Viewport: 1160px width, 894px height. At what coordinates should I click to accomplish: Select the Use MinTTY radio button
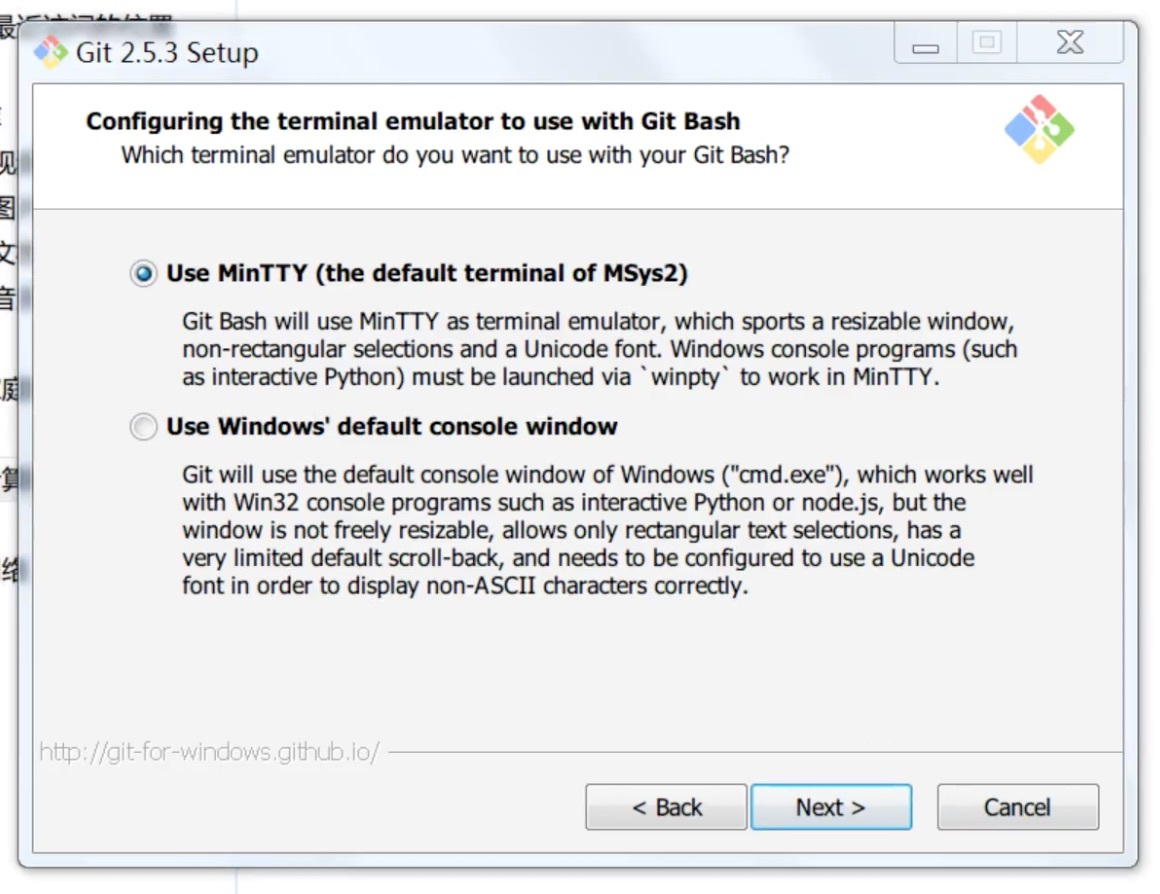pos(144,274)
